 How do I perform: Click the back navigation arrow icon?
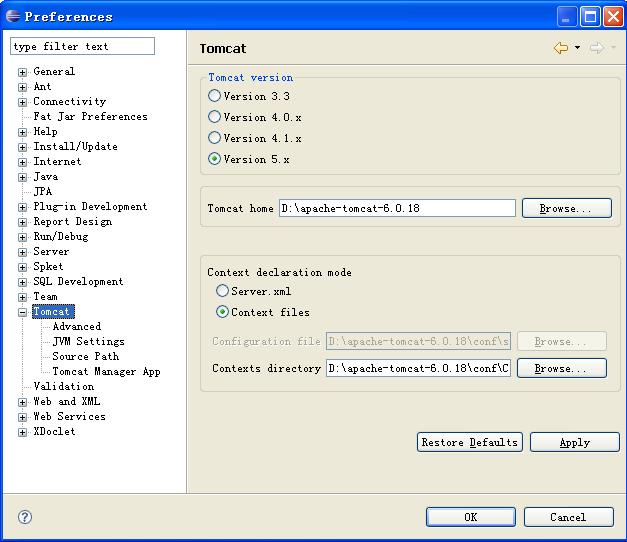click(561, 48)
